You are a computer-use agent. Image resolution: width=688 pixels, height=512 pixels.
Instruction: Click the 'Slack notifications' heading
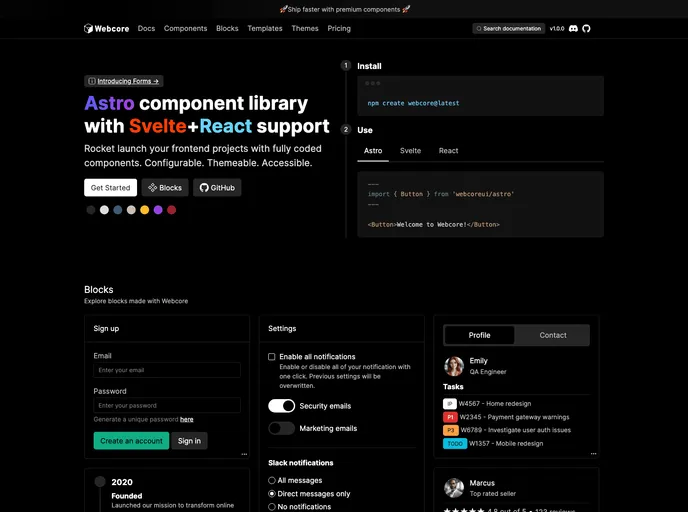301,463
